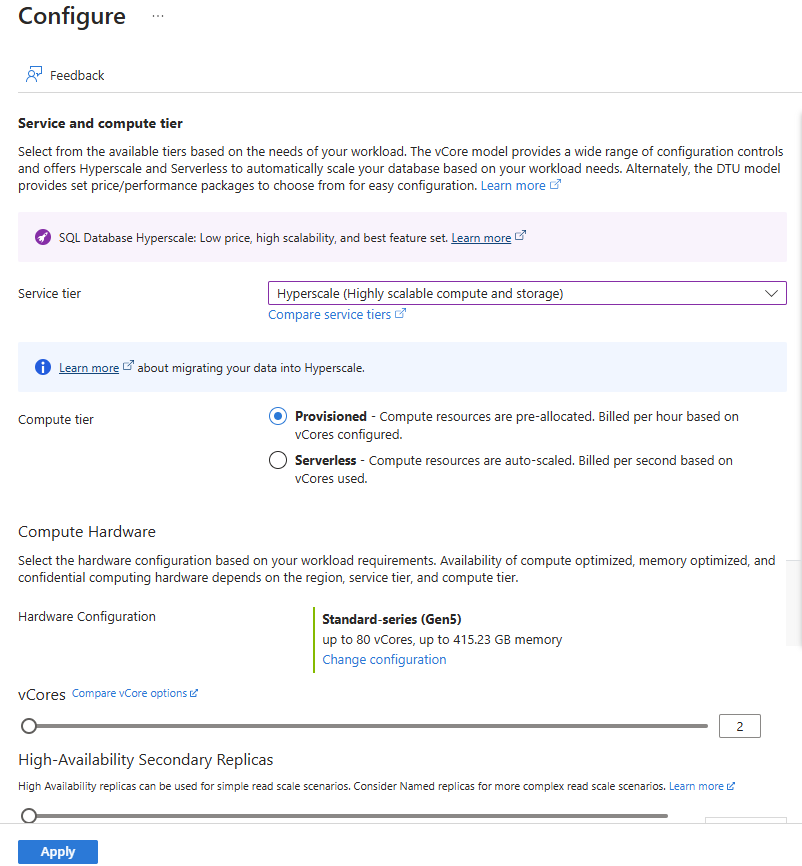Select the Serverless compute tier option

(277, 460)
